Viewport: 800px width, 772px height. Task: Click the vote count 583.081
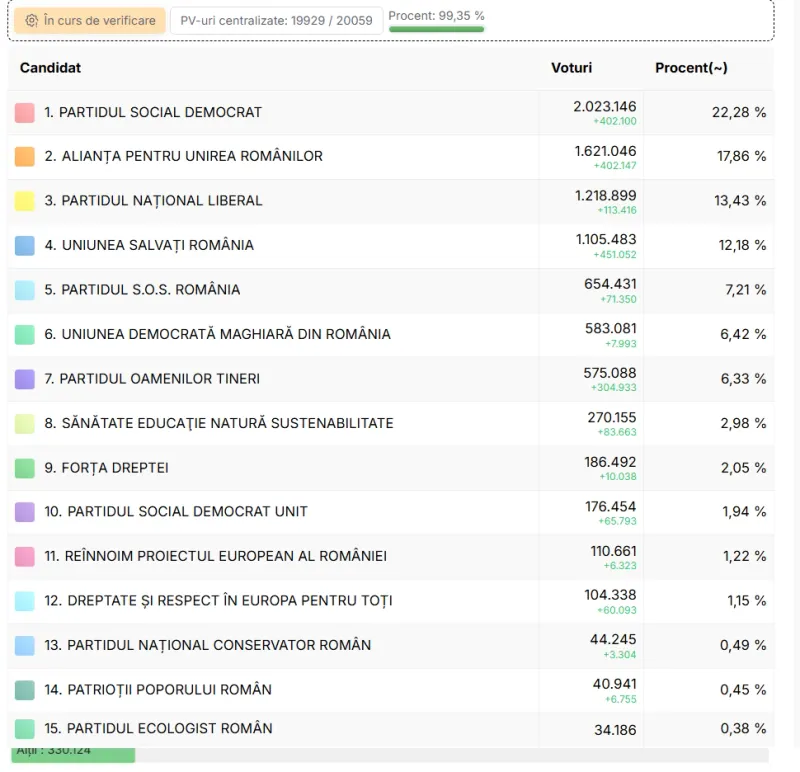(611, 328)
